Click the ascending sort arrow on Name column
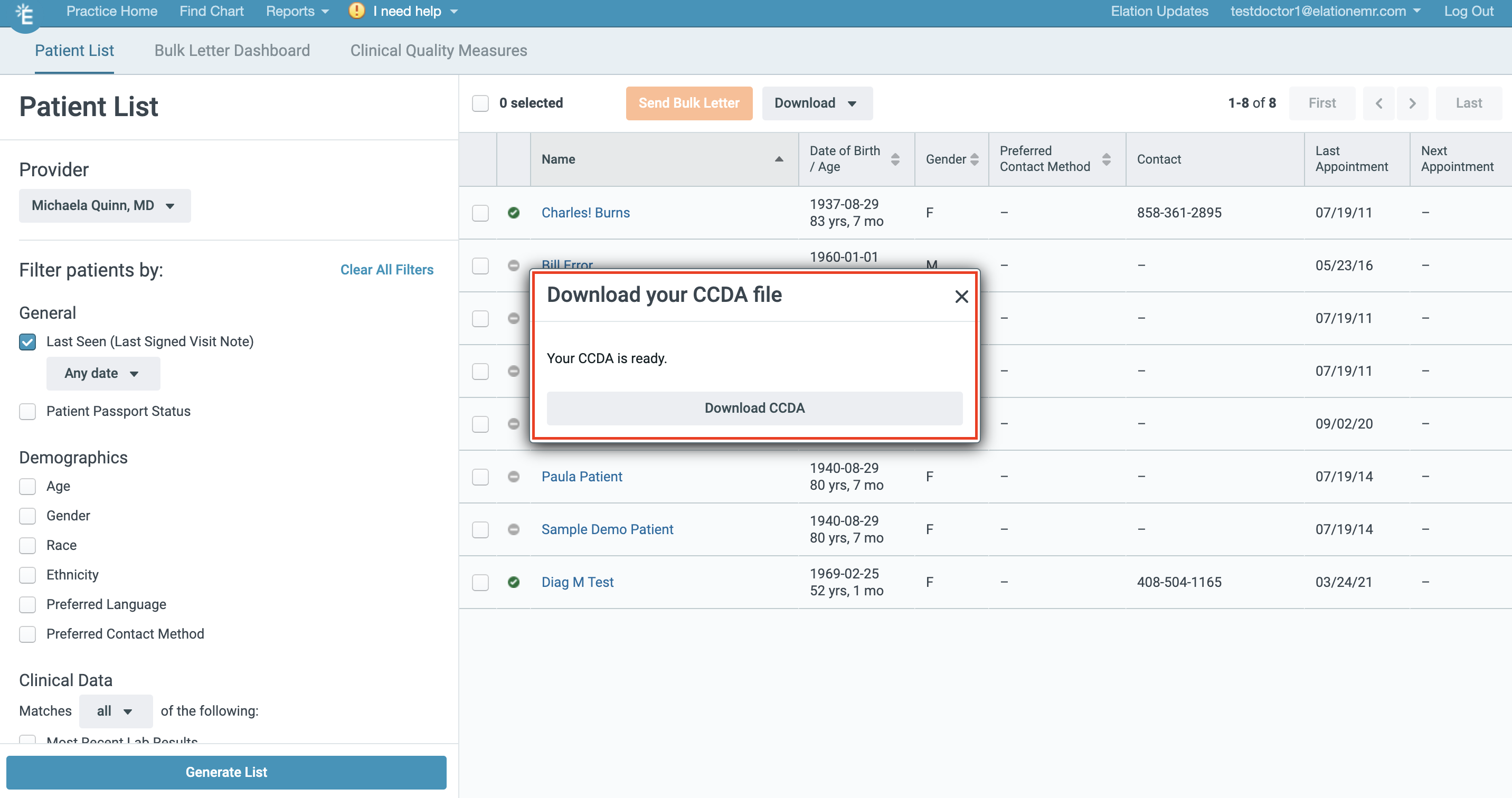The height and width of the screenshot is (798, 1512). (779, 159)
